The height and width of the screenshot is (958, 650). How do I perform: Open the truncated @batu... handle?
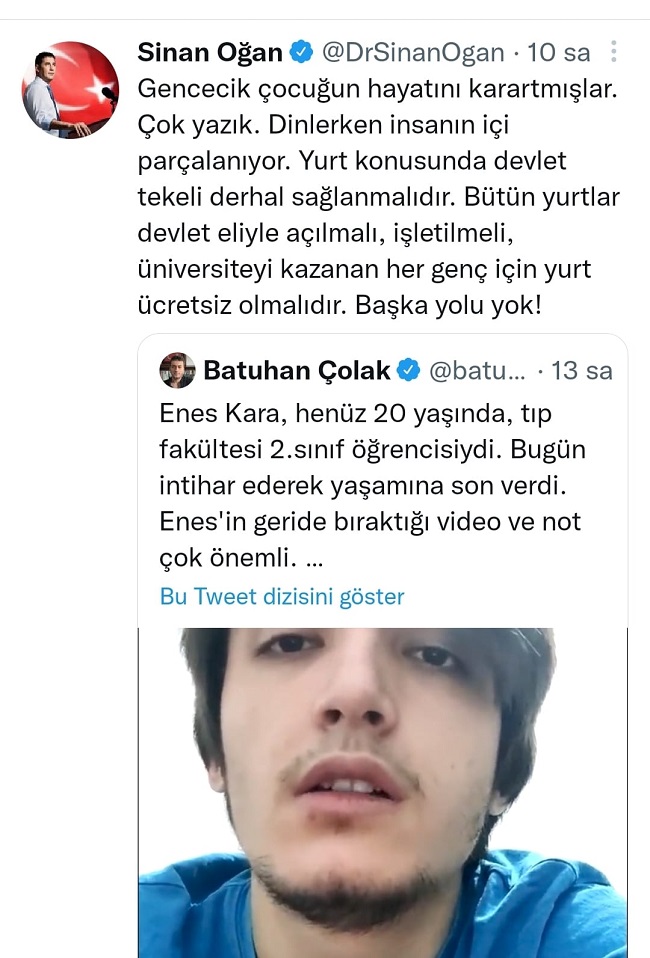pyautogui.click(x=477, y=371)
